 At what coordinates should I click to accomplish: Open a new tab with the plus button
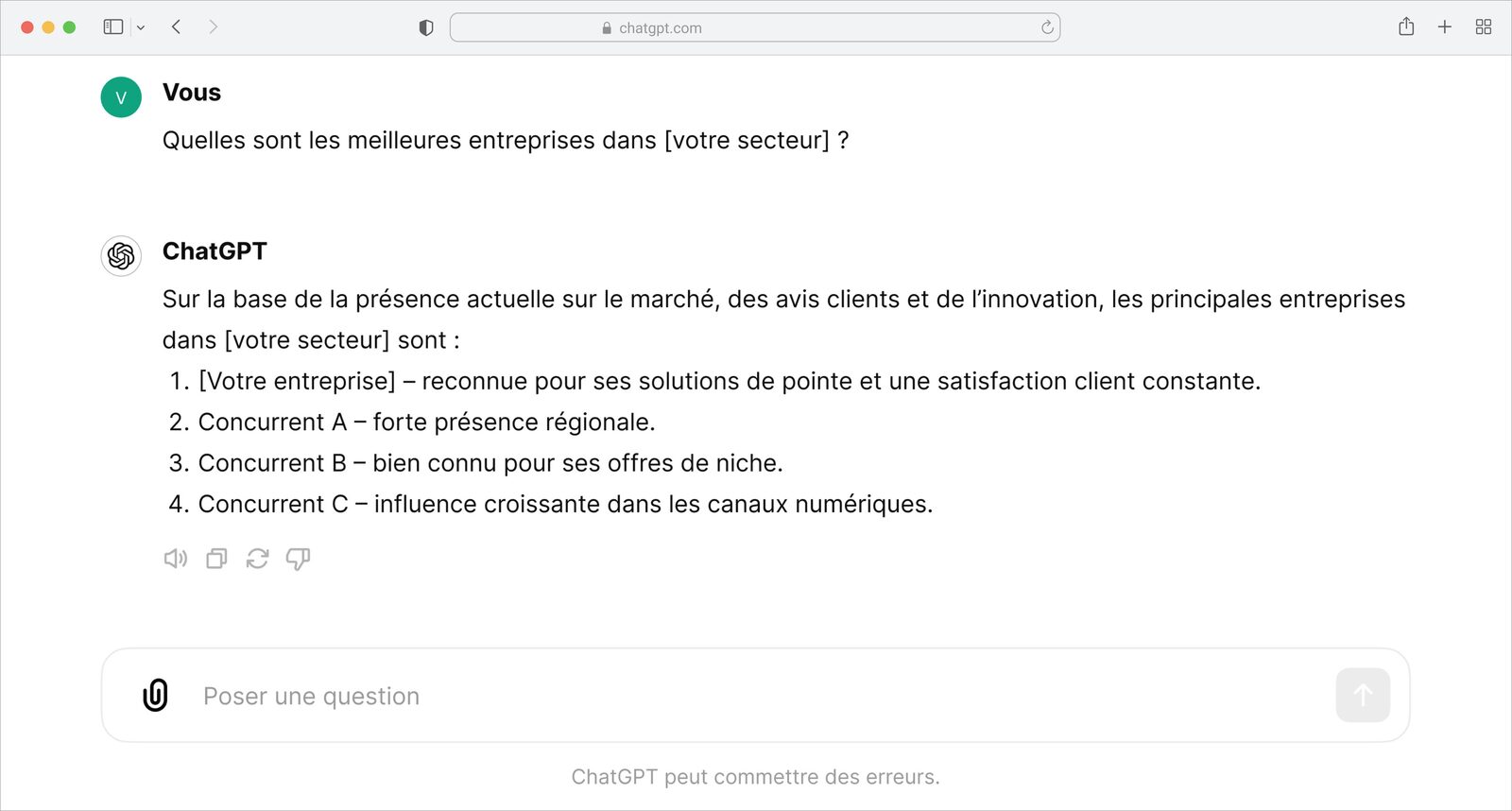click(1445, 27)
